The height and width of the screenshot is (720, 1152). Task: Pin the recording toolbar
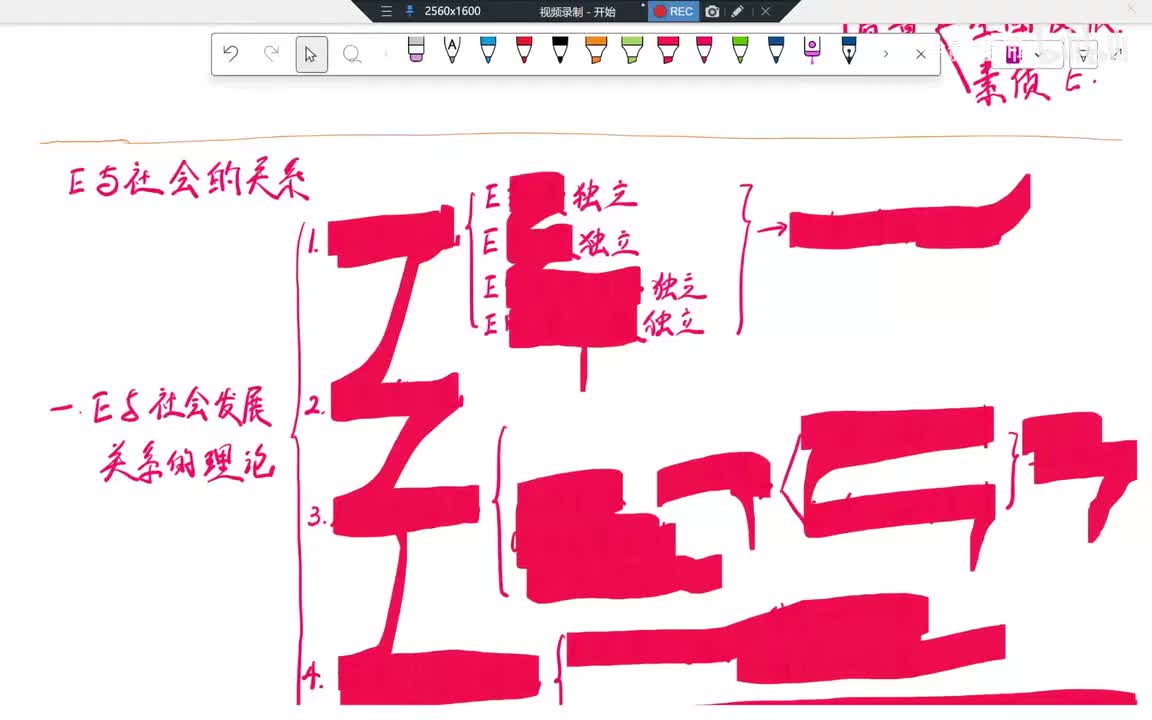[x=410, y=11]
